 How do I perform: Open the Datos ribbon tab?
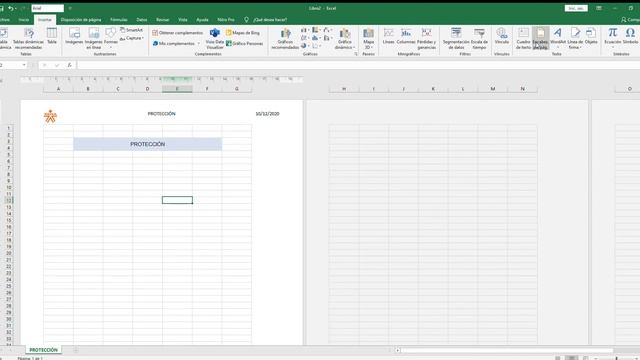coord(142,20)
